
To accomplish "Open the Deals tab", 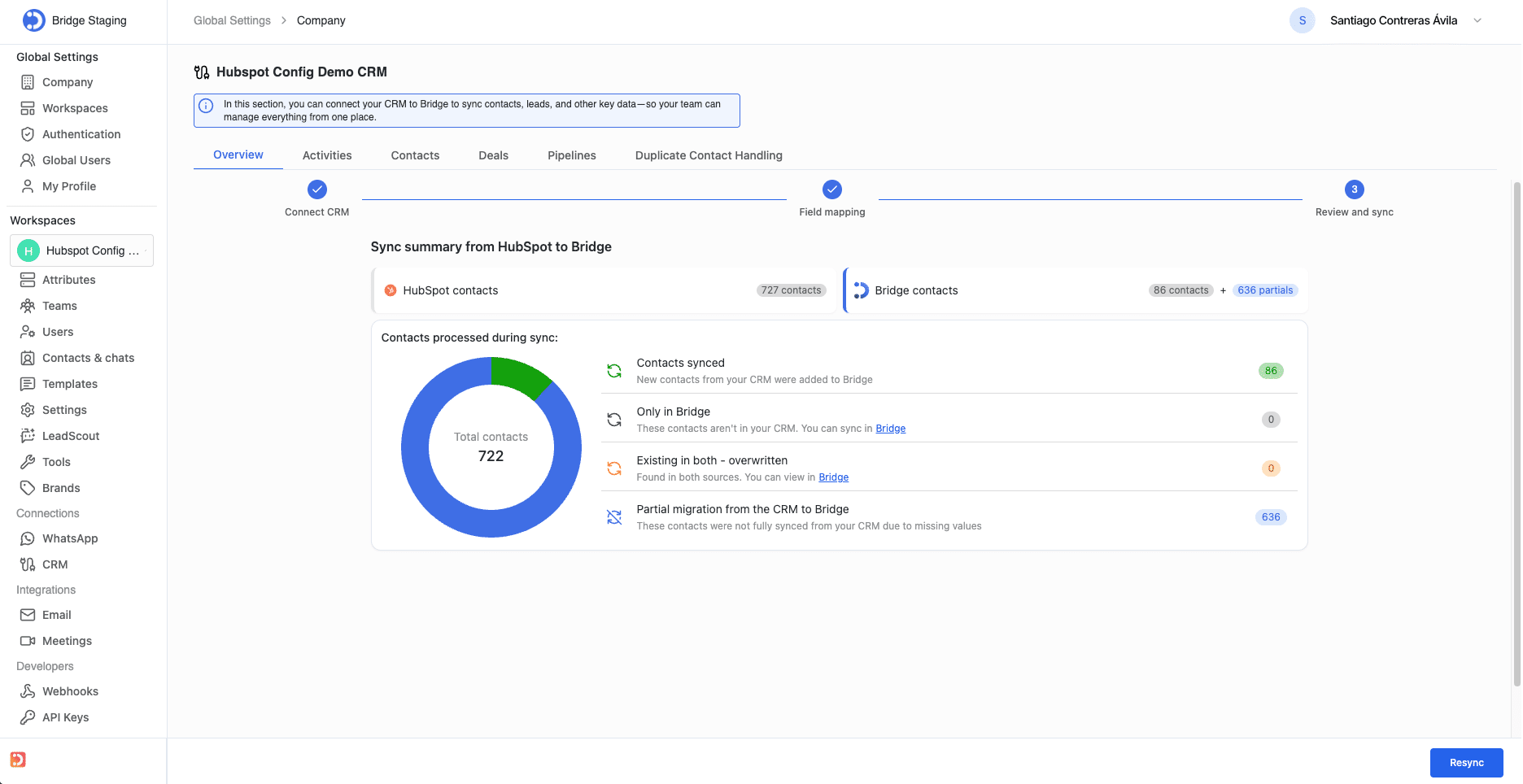I will [493, 155].
